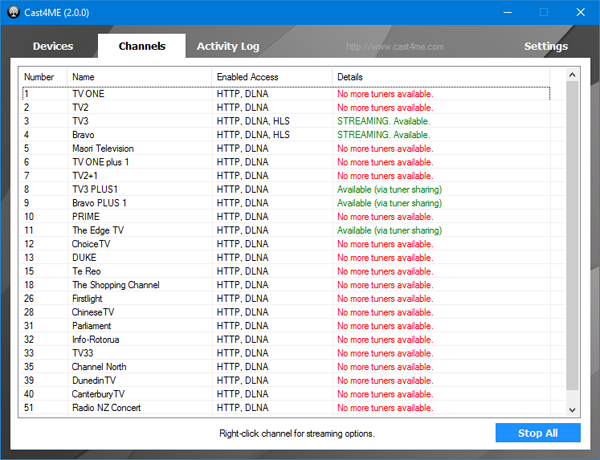Close the Cast4ME window
The height and width of the screenshot is (460, 600).
[x=580, y=12]
